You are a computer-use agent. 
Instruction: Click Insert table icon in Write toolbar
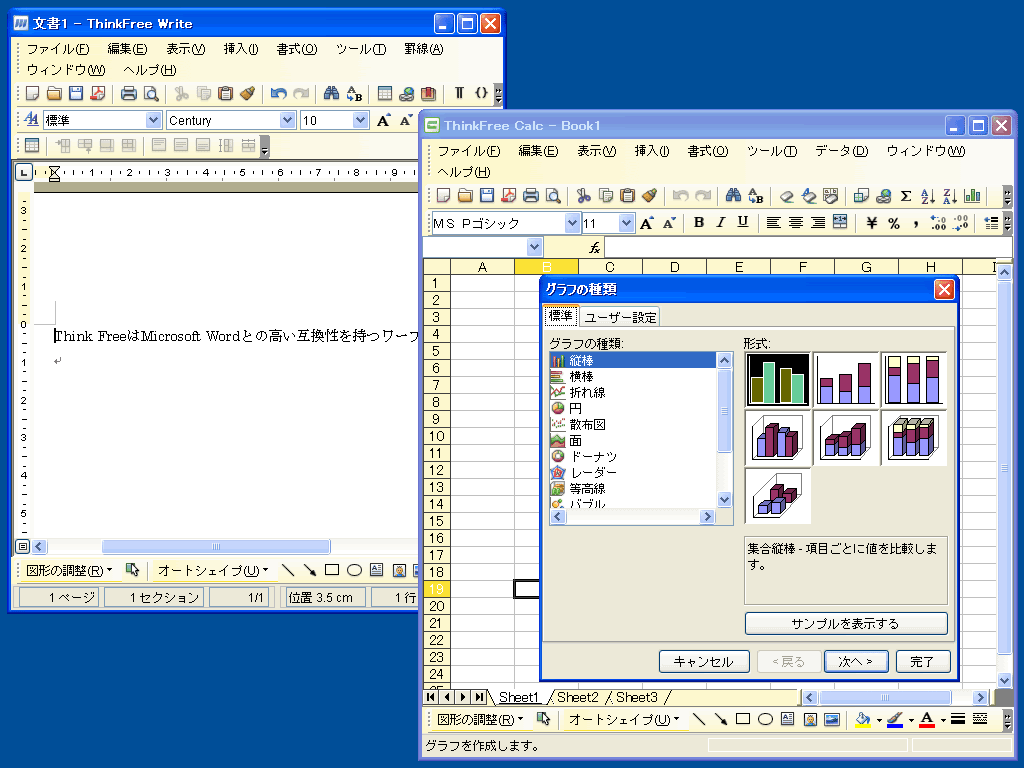pyautogui.click(x=385, y=93)
